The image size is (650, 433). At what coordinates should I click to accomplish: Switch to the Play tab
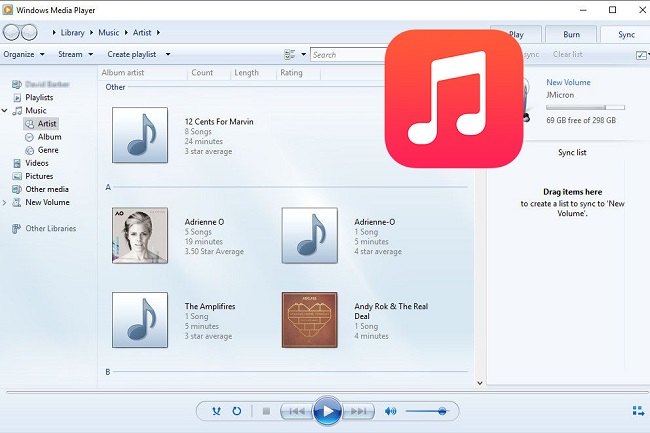(x=516, y=34)
